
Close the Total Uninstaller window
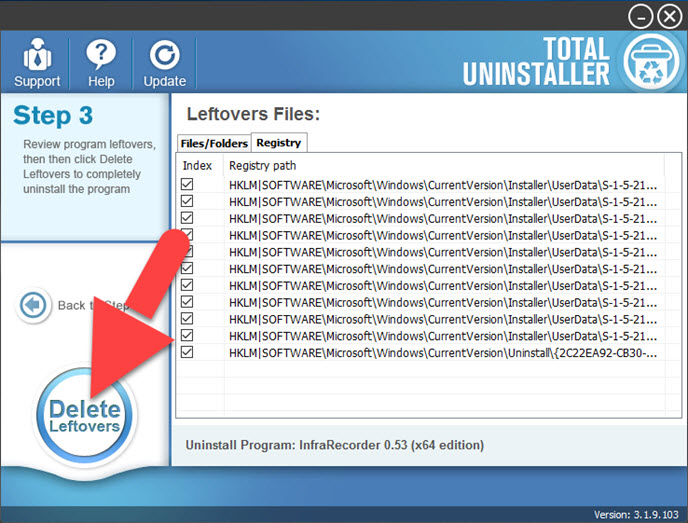tap(668, 17)
